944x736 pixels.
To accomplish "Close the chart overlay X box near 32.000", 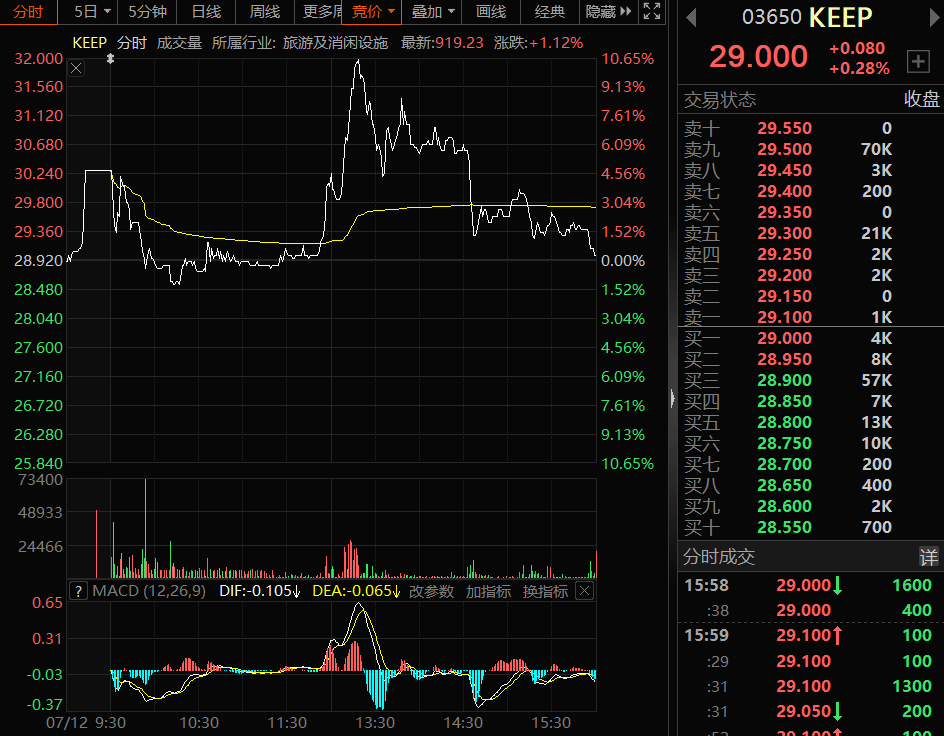I will 77,66.
